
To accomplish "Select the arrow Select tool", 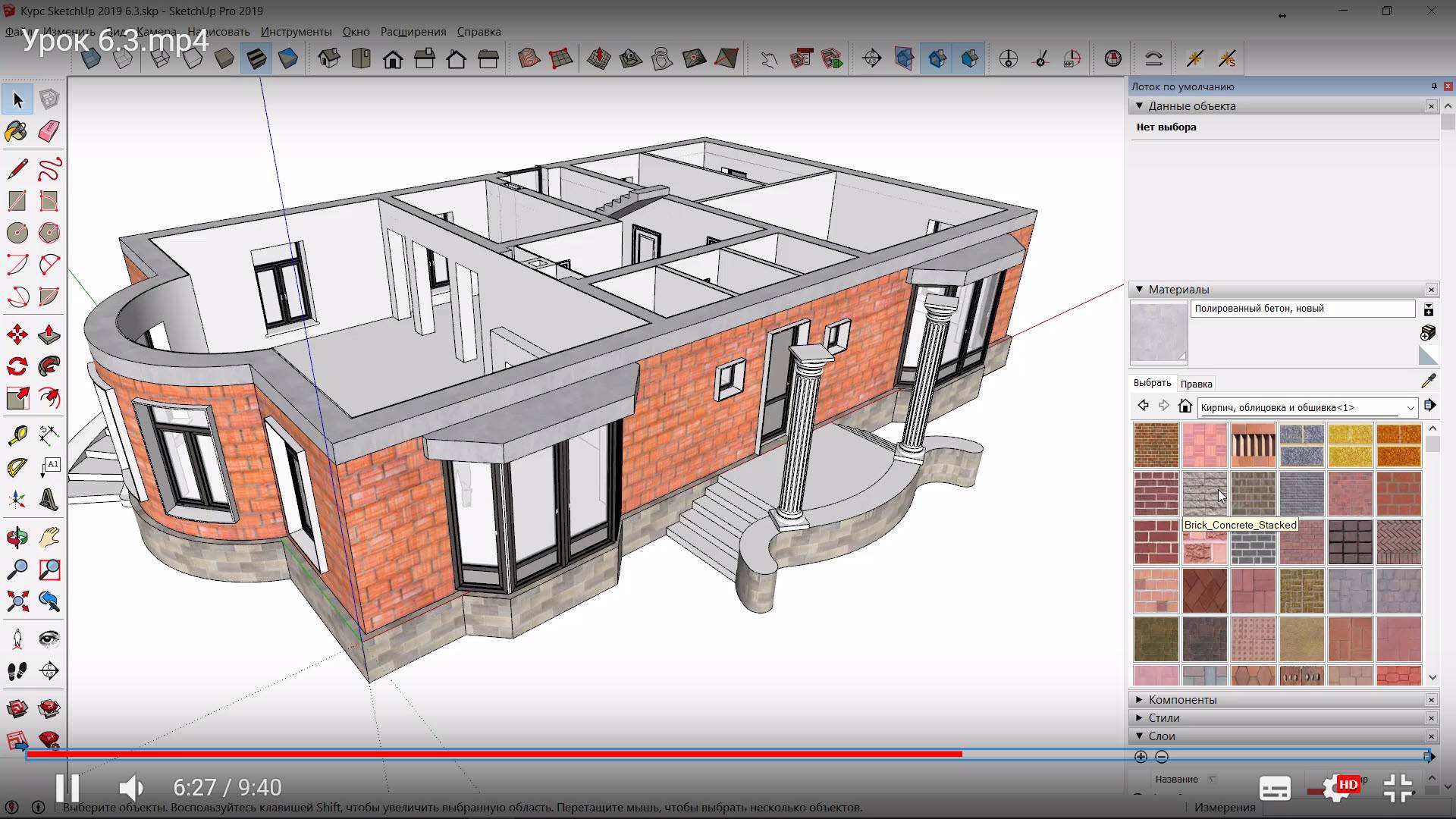I will (x=17, y=99).
